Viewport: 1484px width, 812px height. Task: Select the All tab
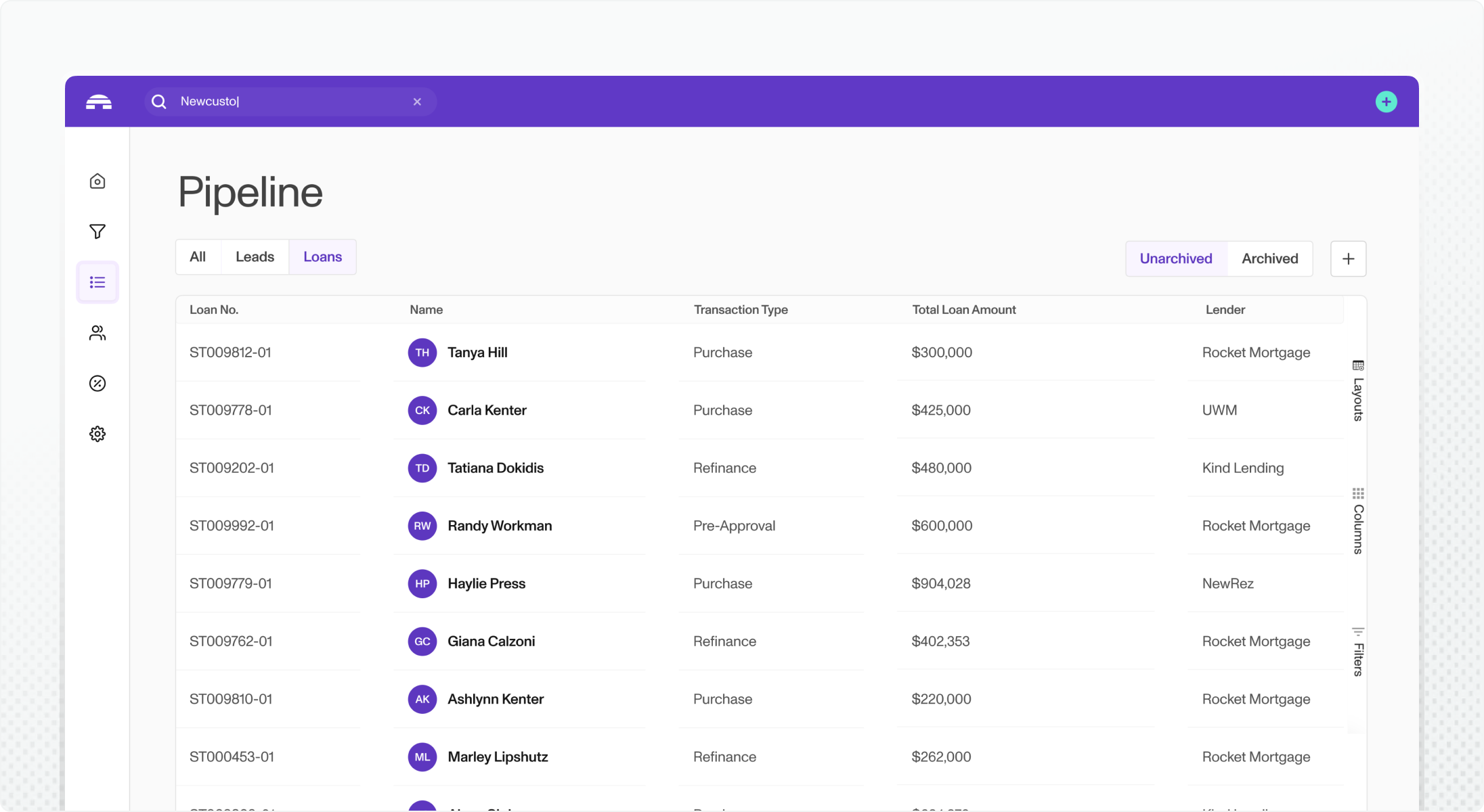tap(198, 257)
